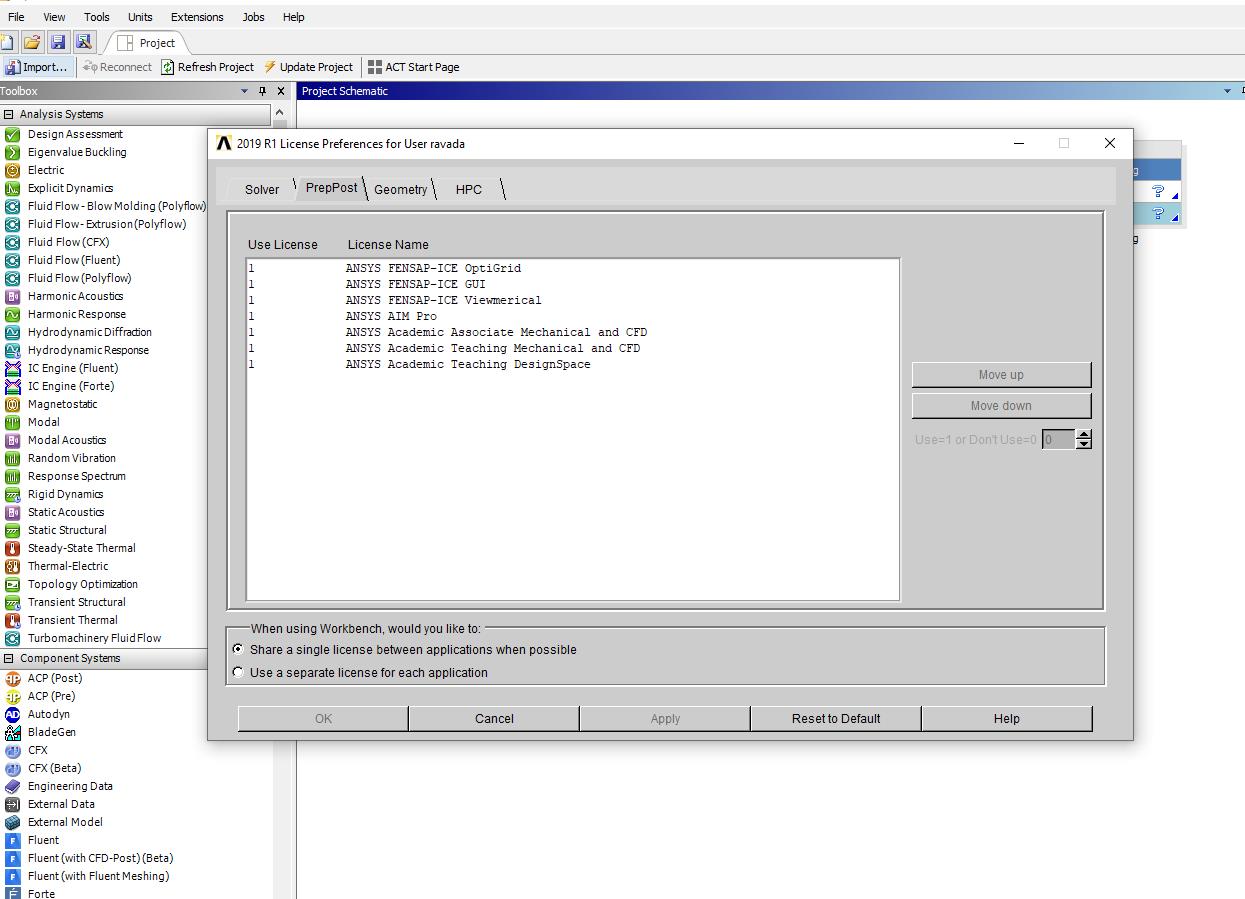Select Steady-State Thermal icon
This screenshot has height=899, width=1245.
pos(12,548)
